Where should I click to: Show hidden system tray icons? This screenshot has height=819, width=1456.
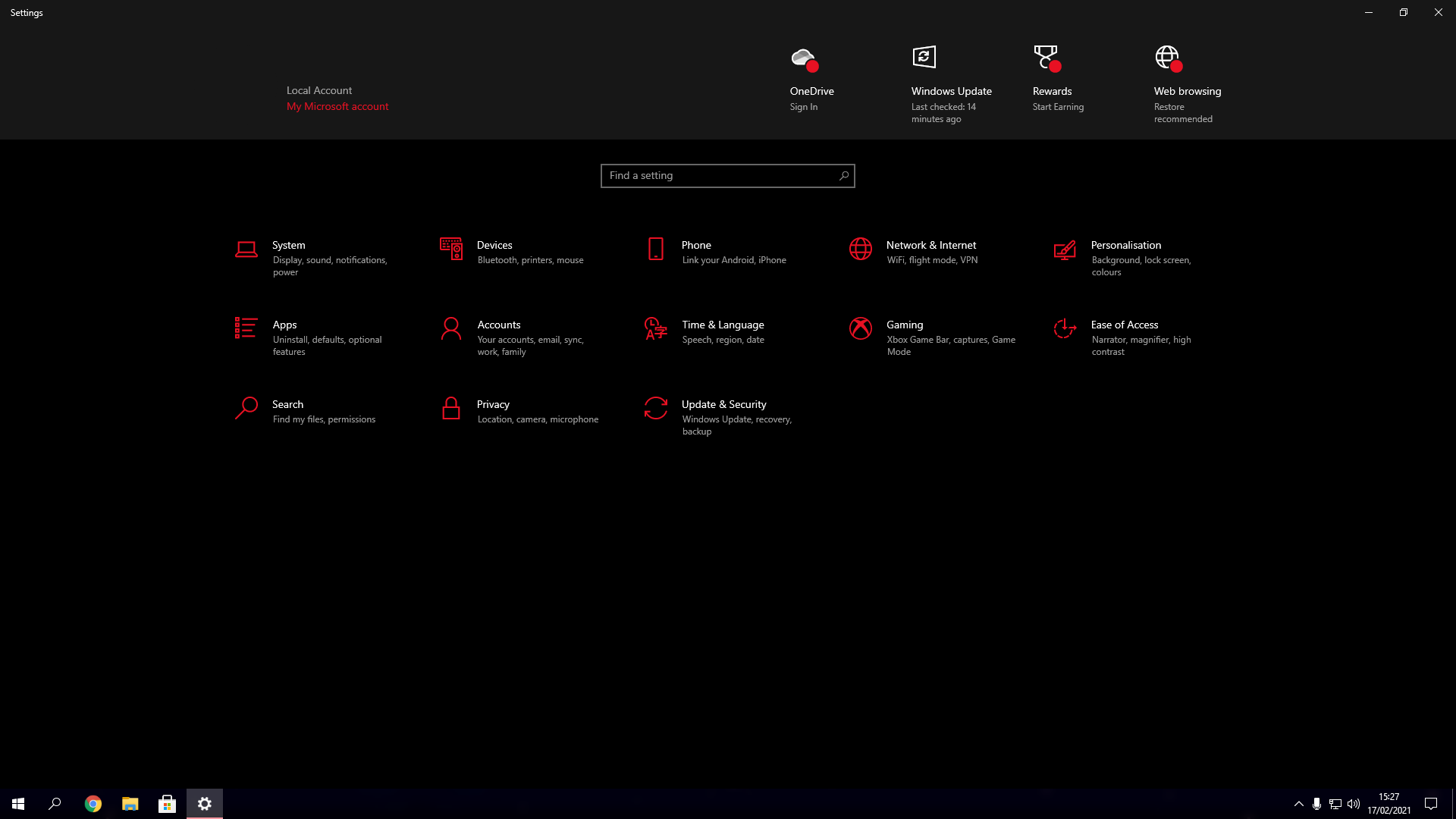[x=1298, y=804]
